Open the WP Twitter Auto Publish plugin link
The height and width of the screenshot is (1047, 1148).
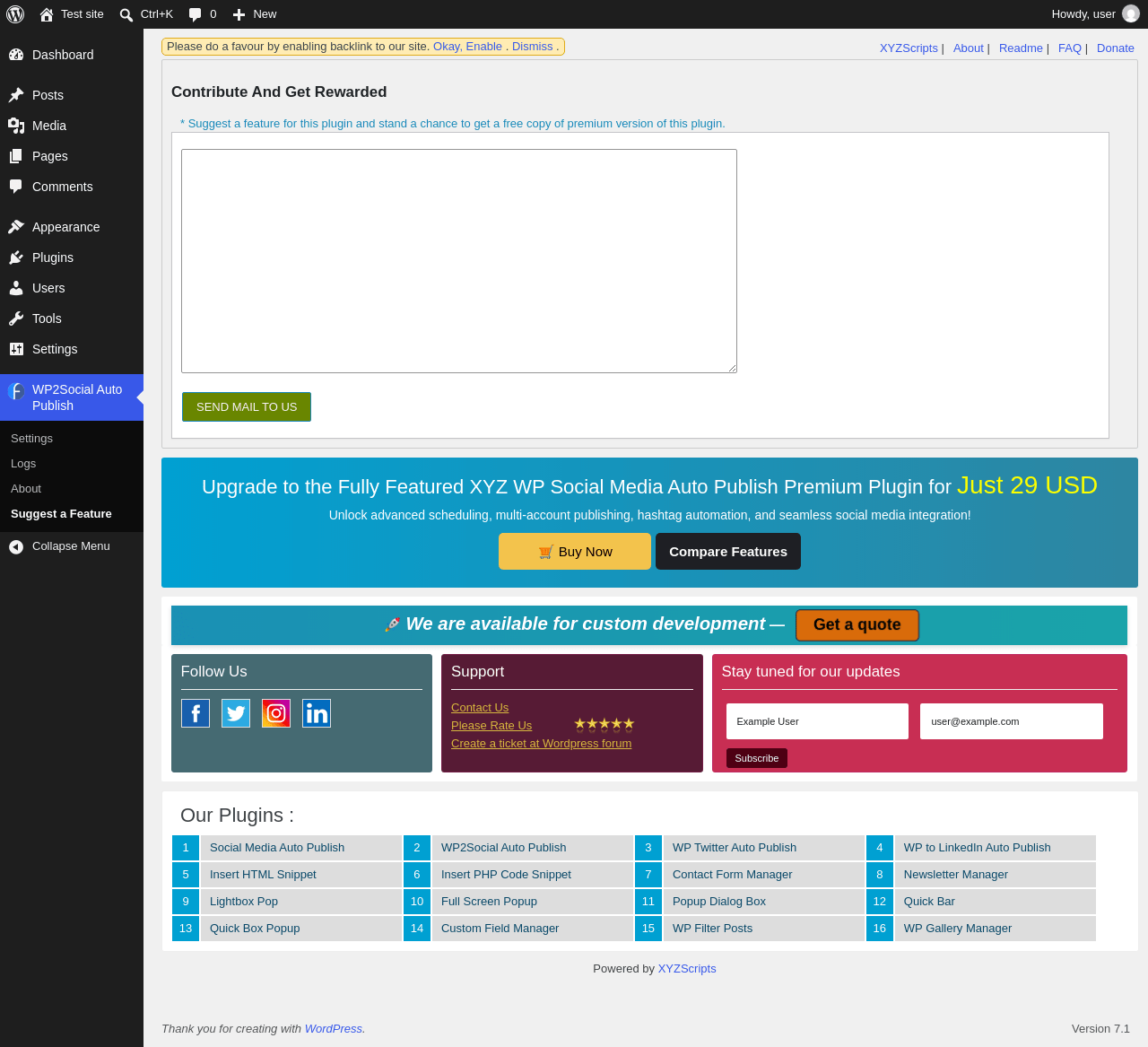(735, 848)
